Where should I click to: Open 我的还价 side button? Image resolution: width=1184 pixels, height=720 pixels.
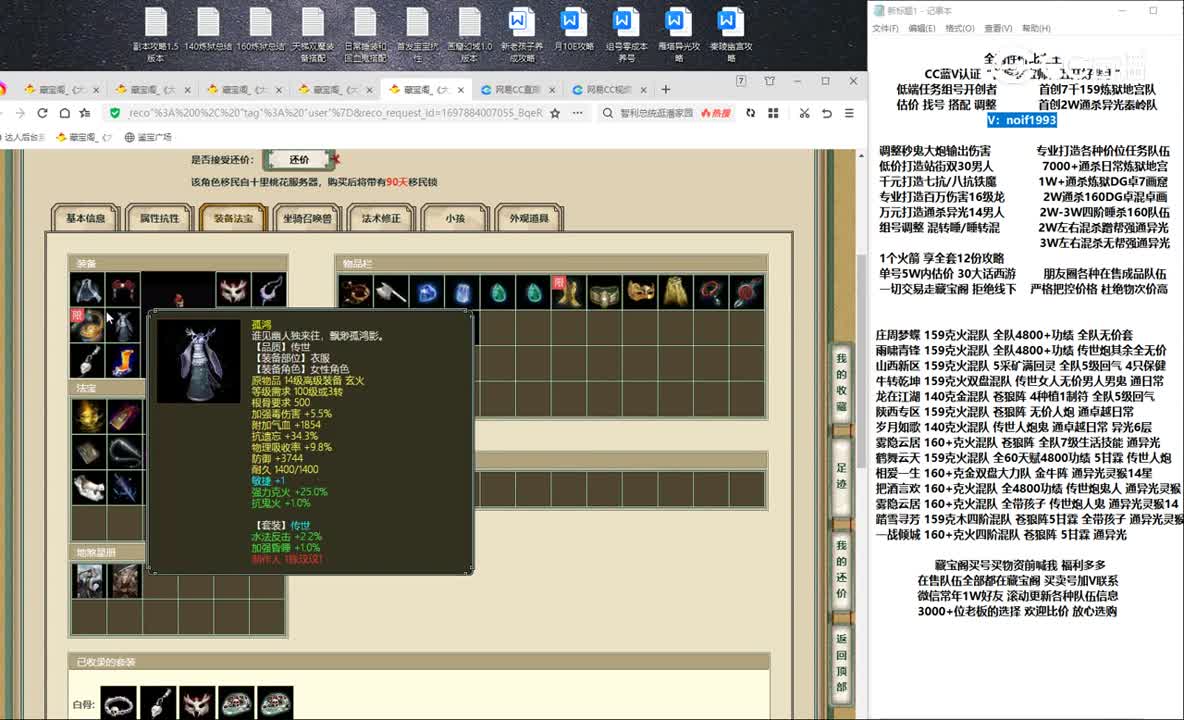tap(841, 569)
